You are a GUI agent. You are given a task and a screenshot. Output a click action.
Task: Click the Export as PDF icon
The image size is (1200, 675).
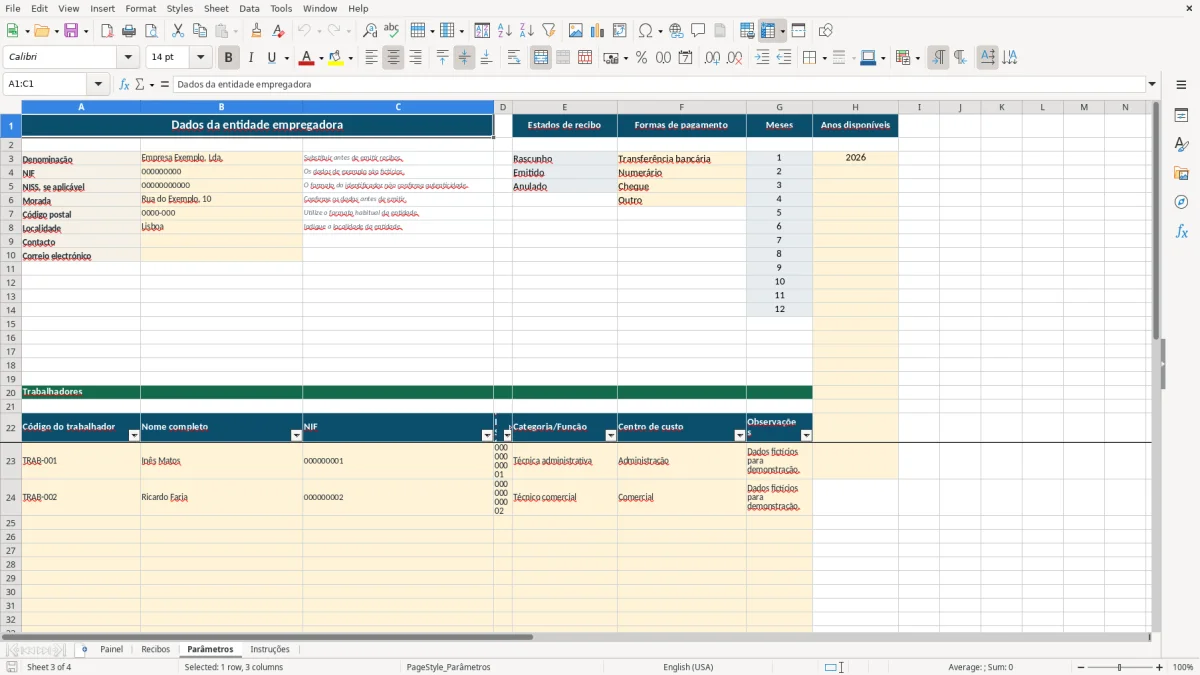click(x=107, y=31)
